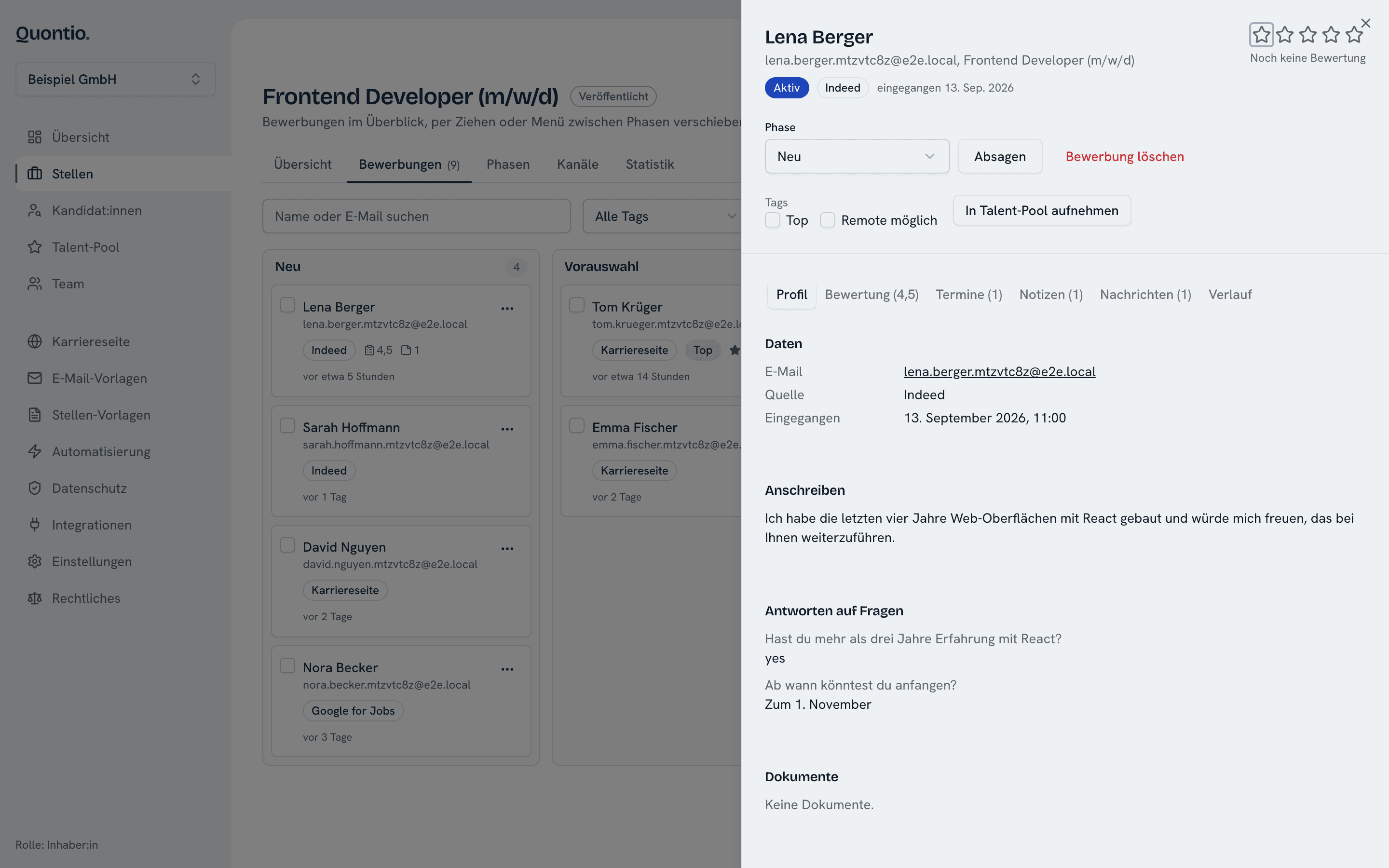Click the notes icon showing 1 on Lena's card
This screenshot has width=1389, height=868.
tap(406, 350)
